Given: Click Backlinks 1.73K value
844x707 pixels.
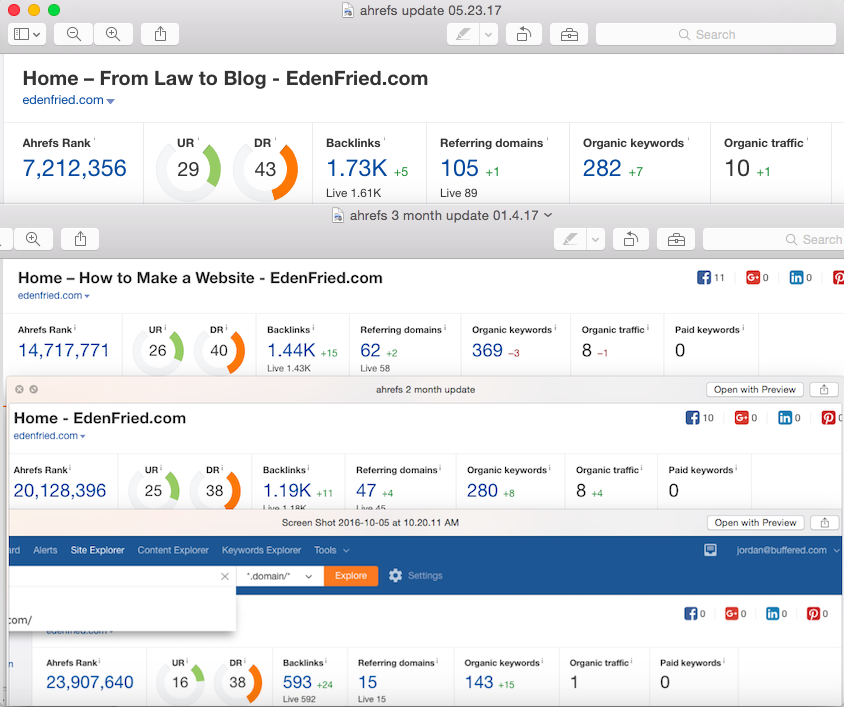Looking at the screenshot, I should click(356, 168).
